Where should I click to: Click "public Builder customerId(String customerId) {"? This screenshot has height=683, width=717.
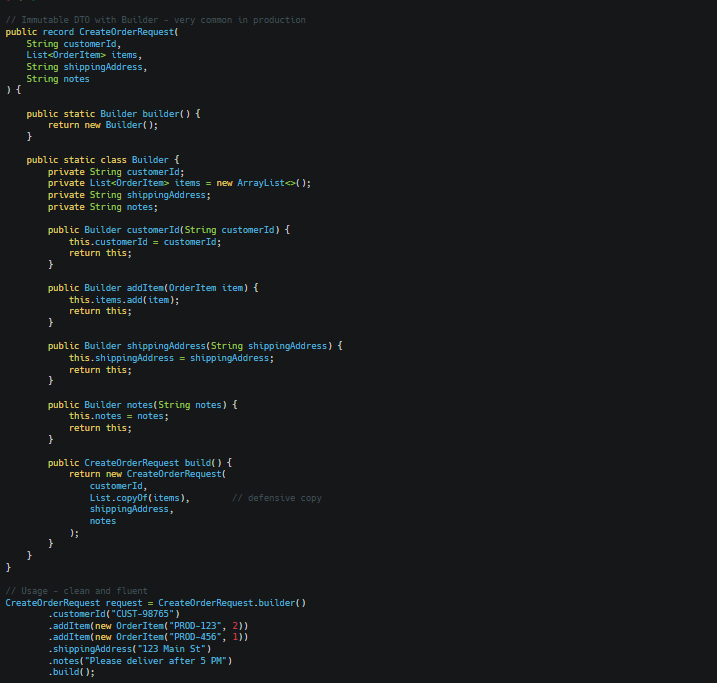(169, 230)
